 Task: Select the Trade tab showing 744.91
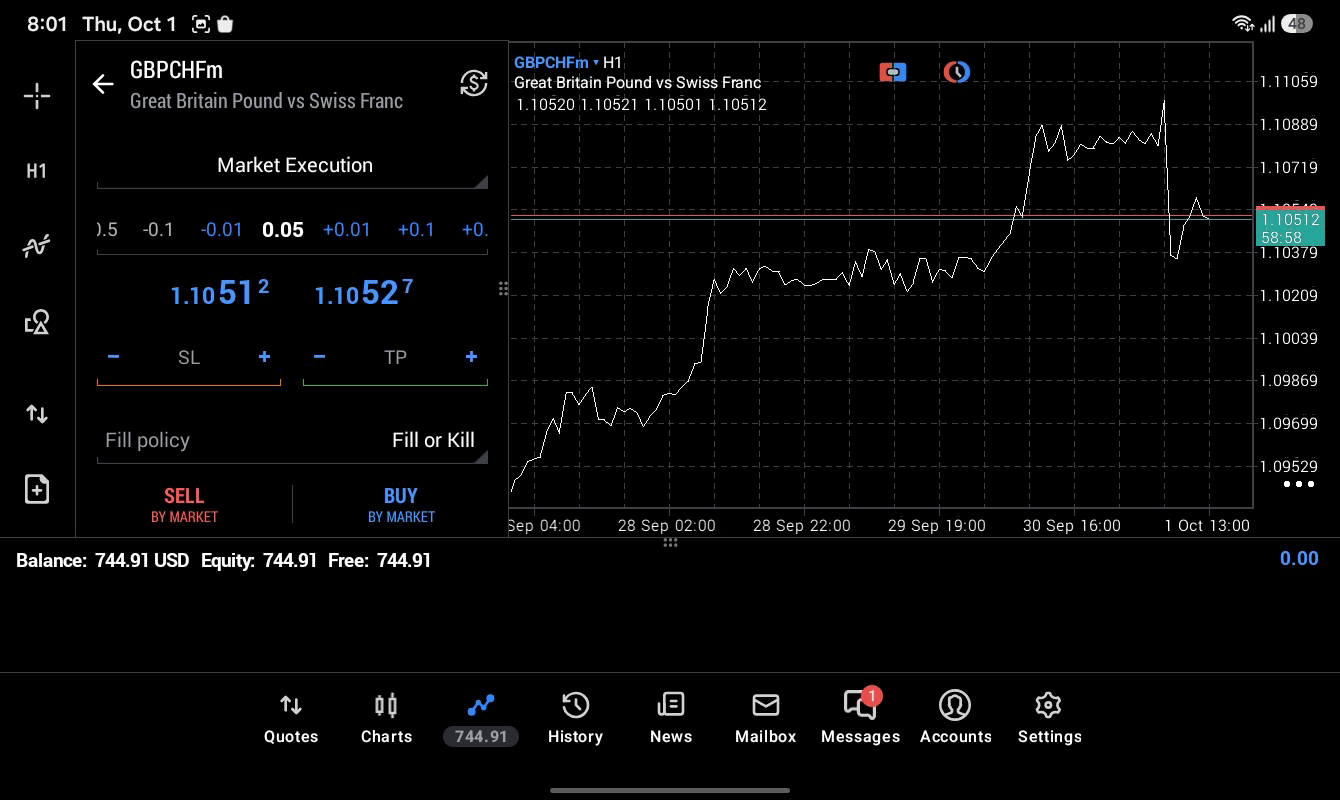pyautogui.click(x=481, y=720)
